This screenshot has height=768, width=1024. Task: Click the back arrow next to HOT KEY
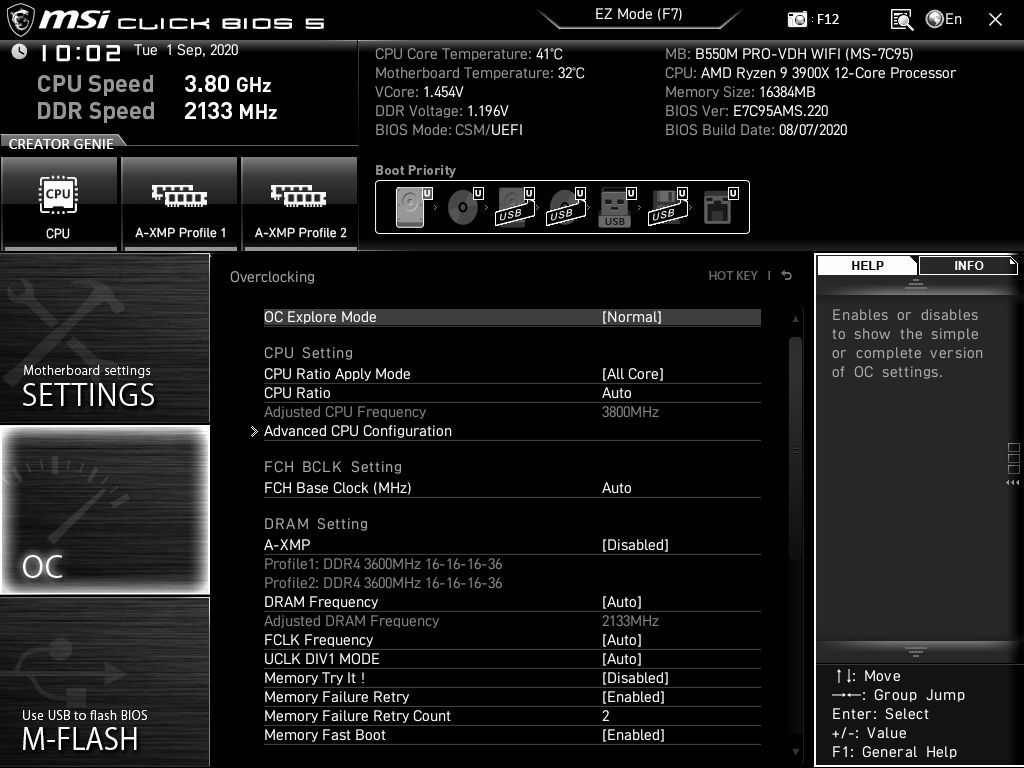click(787, 276)
